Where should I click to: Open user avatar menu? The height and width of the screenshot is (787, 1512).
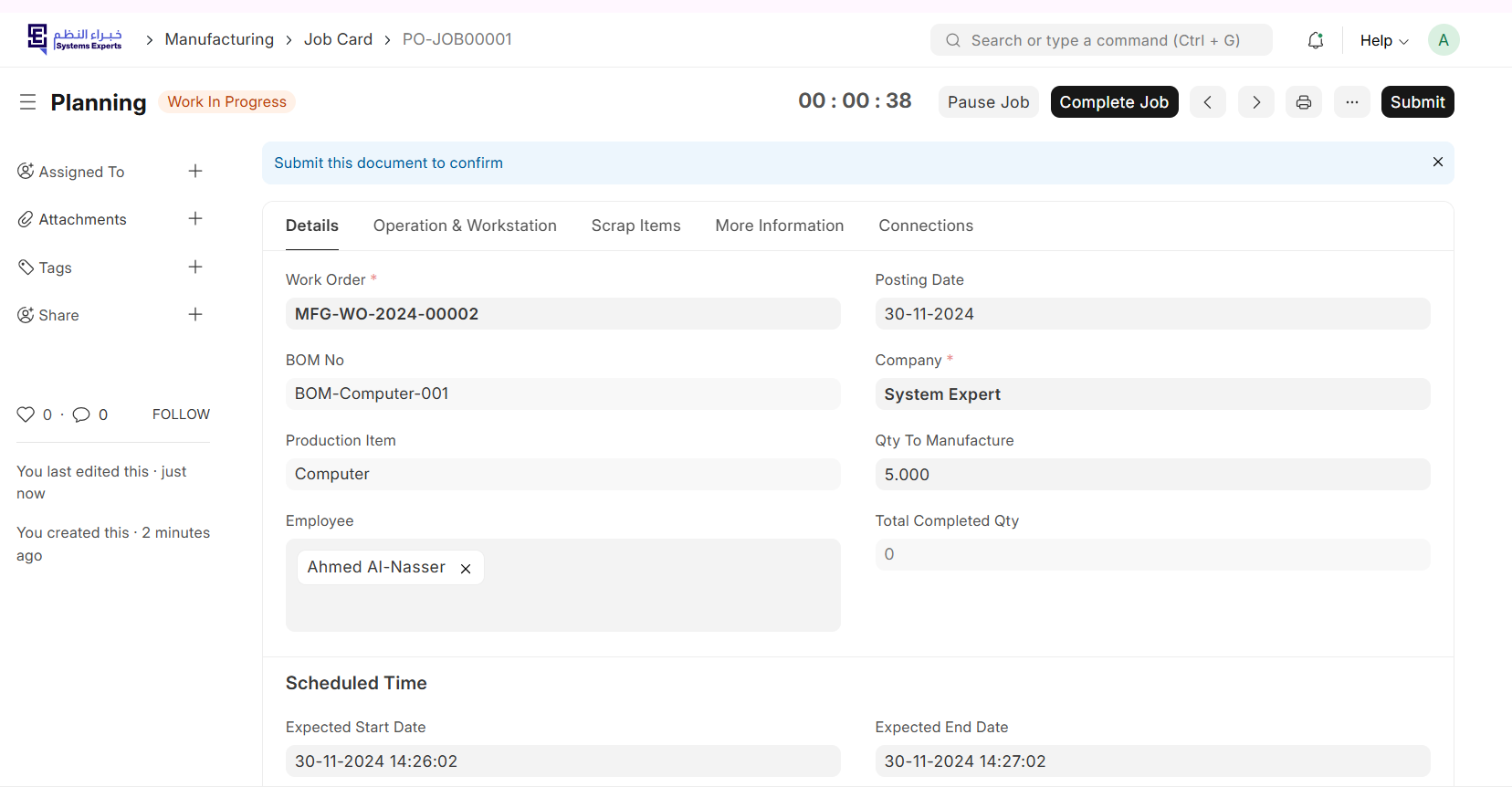point(1443,40)
